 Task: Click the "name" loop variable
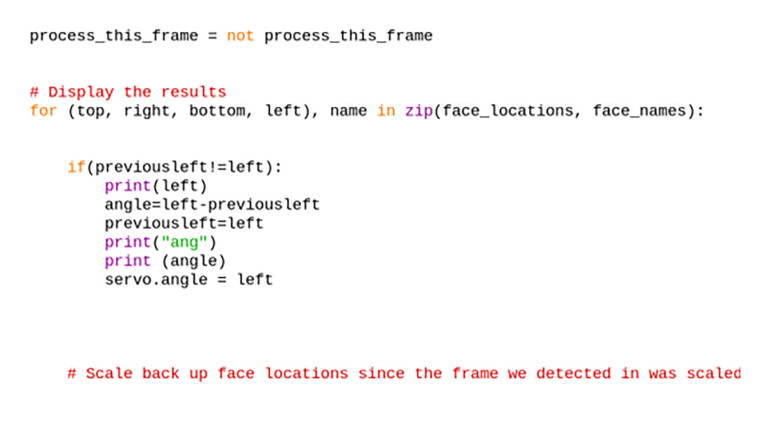tap(348, 111)
